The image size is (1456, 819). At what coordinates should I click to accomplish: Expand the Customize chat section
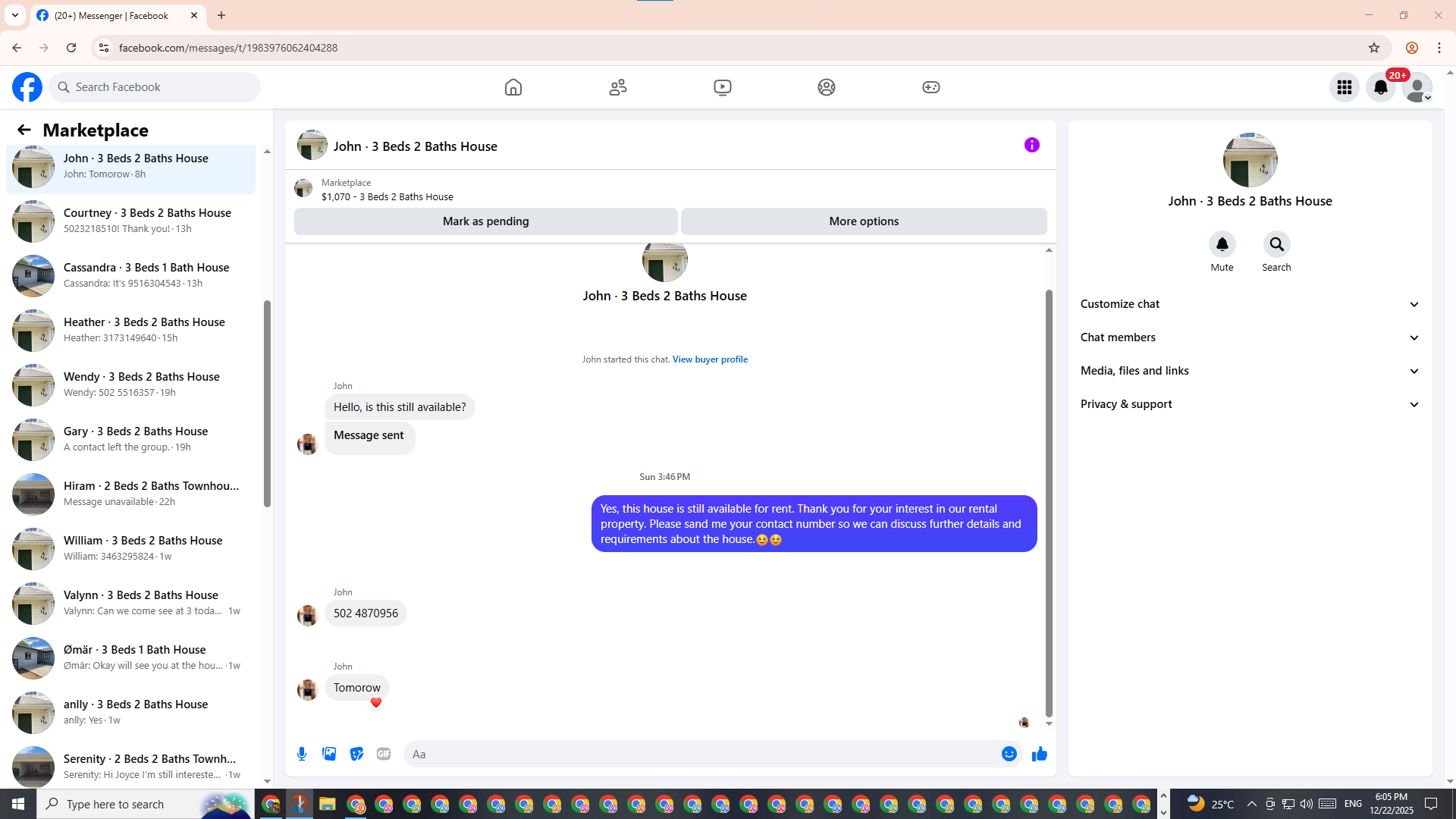click(1250, 304)
